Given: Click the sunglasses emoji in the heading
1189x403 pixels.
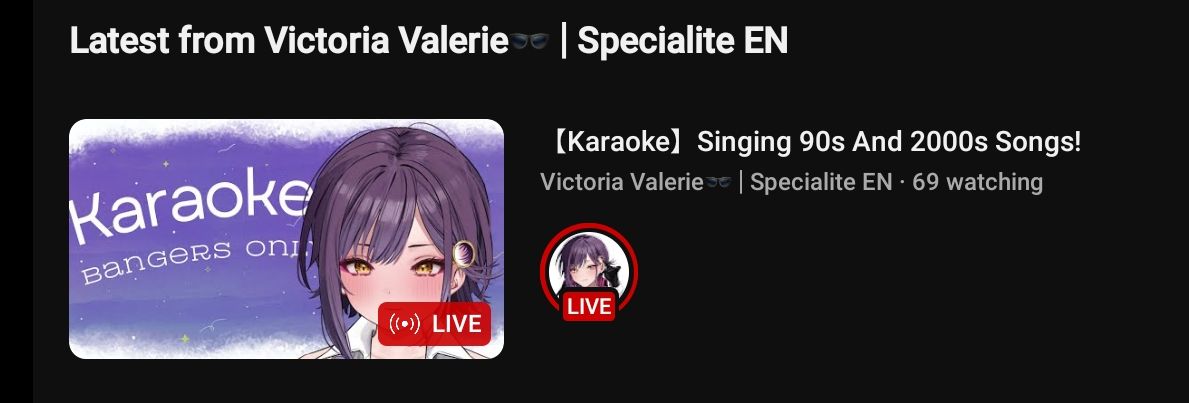Looking at the screenshot, I should [529, 41].
